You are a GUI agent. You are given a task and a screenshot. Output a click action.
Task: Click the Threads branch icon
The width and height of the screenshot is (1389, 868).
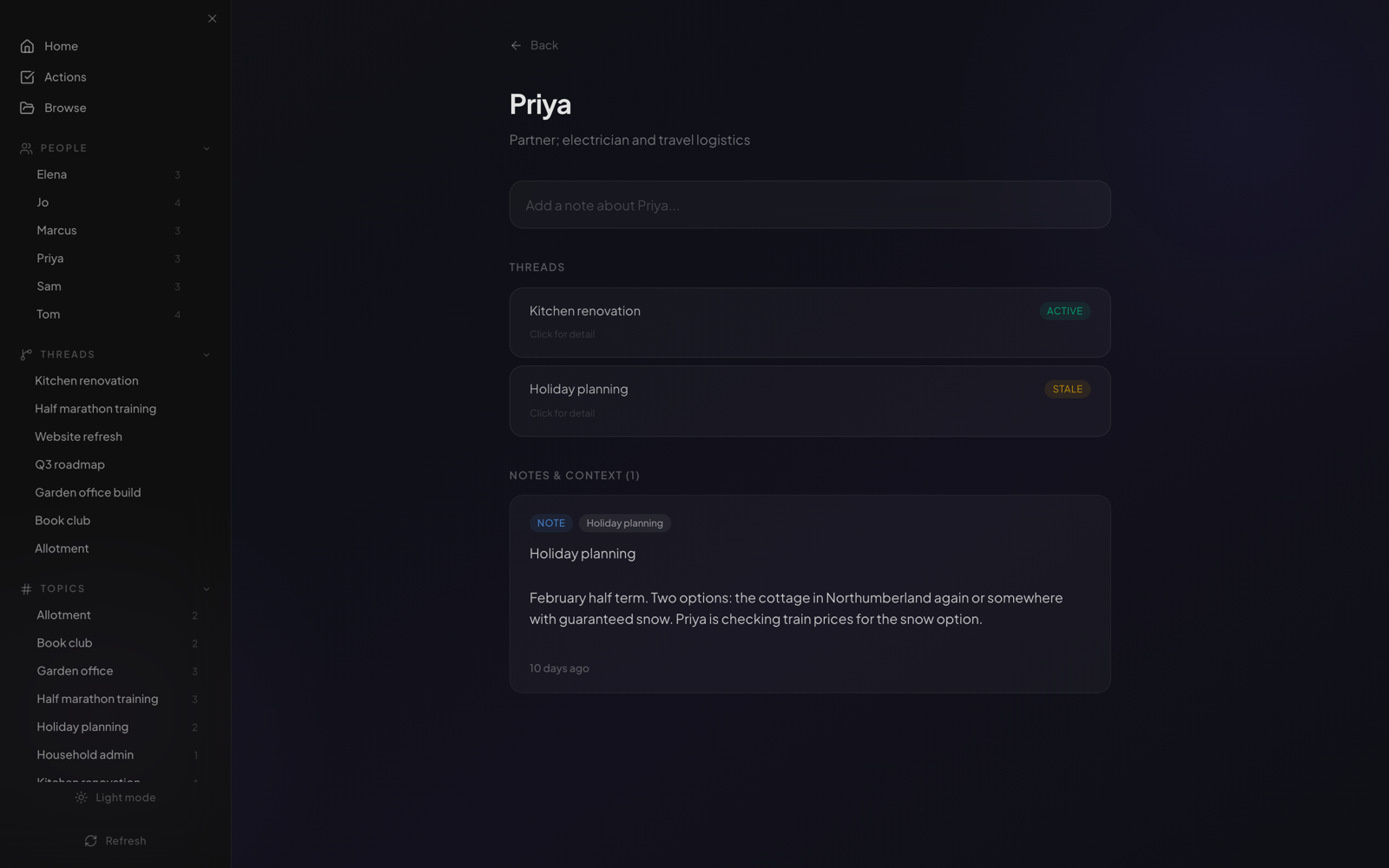pyautogui.click(x=26, y=354)
